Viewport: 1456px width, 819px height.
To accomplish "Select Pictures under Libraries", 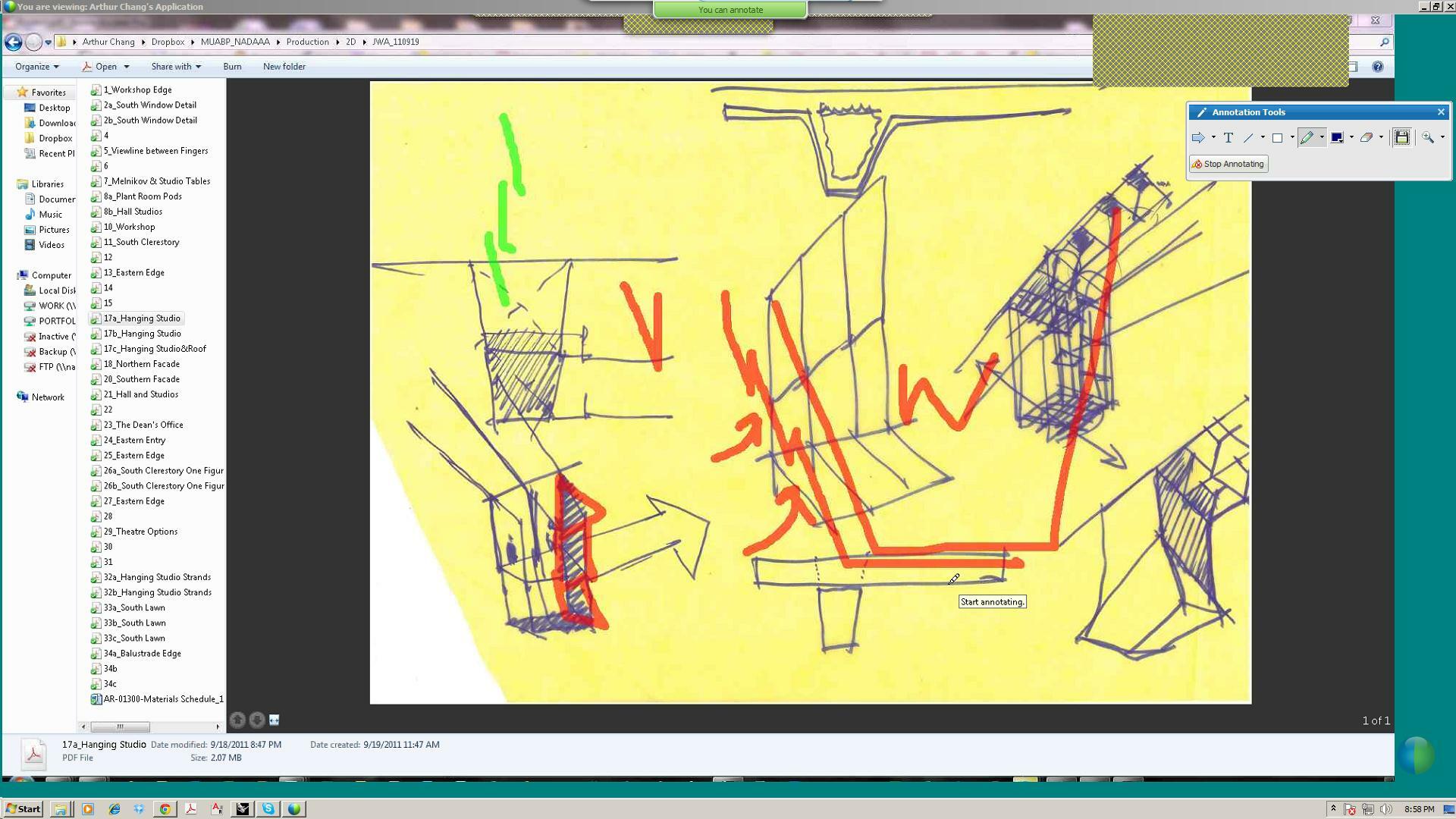I will coord(48,230).
